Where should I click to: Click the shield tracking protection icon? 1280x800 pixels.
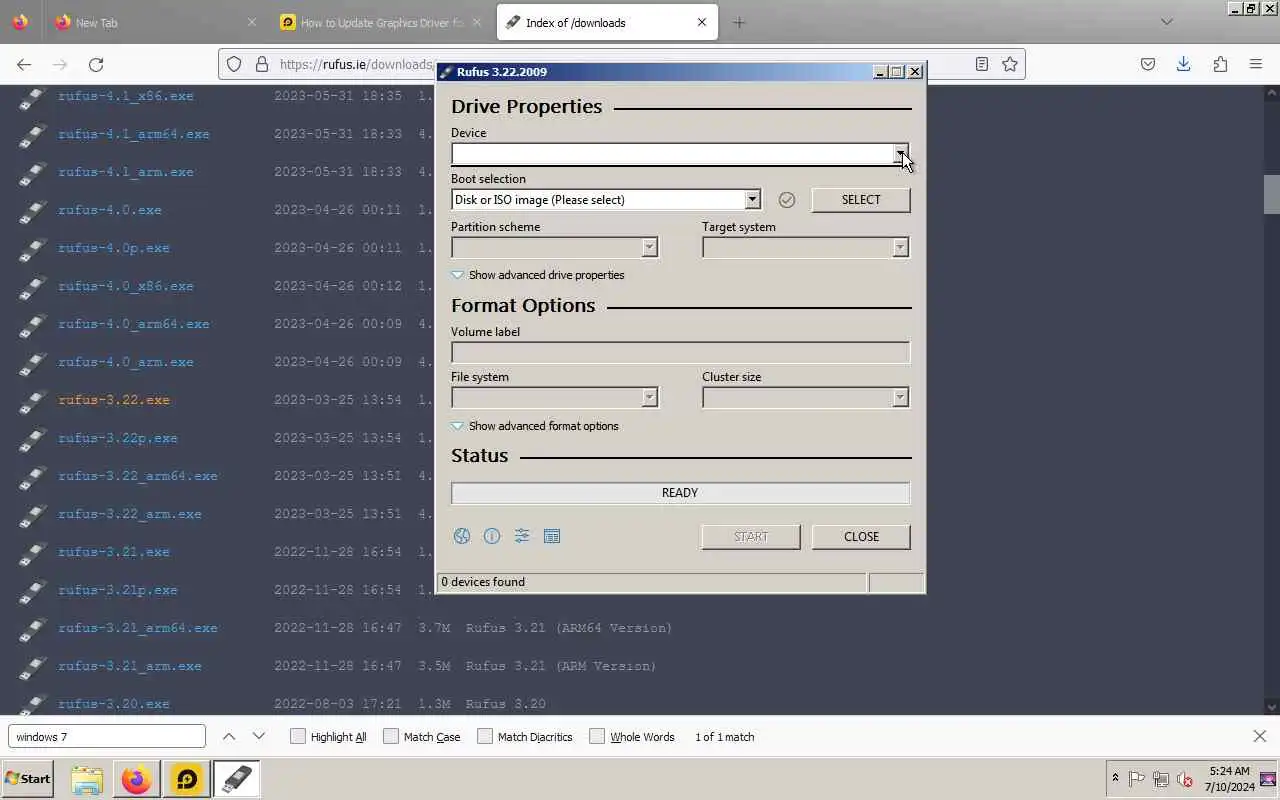(234, 64)
